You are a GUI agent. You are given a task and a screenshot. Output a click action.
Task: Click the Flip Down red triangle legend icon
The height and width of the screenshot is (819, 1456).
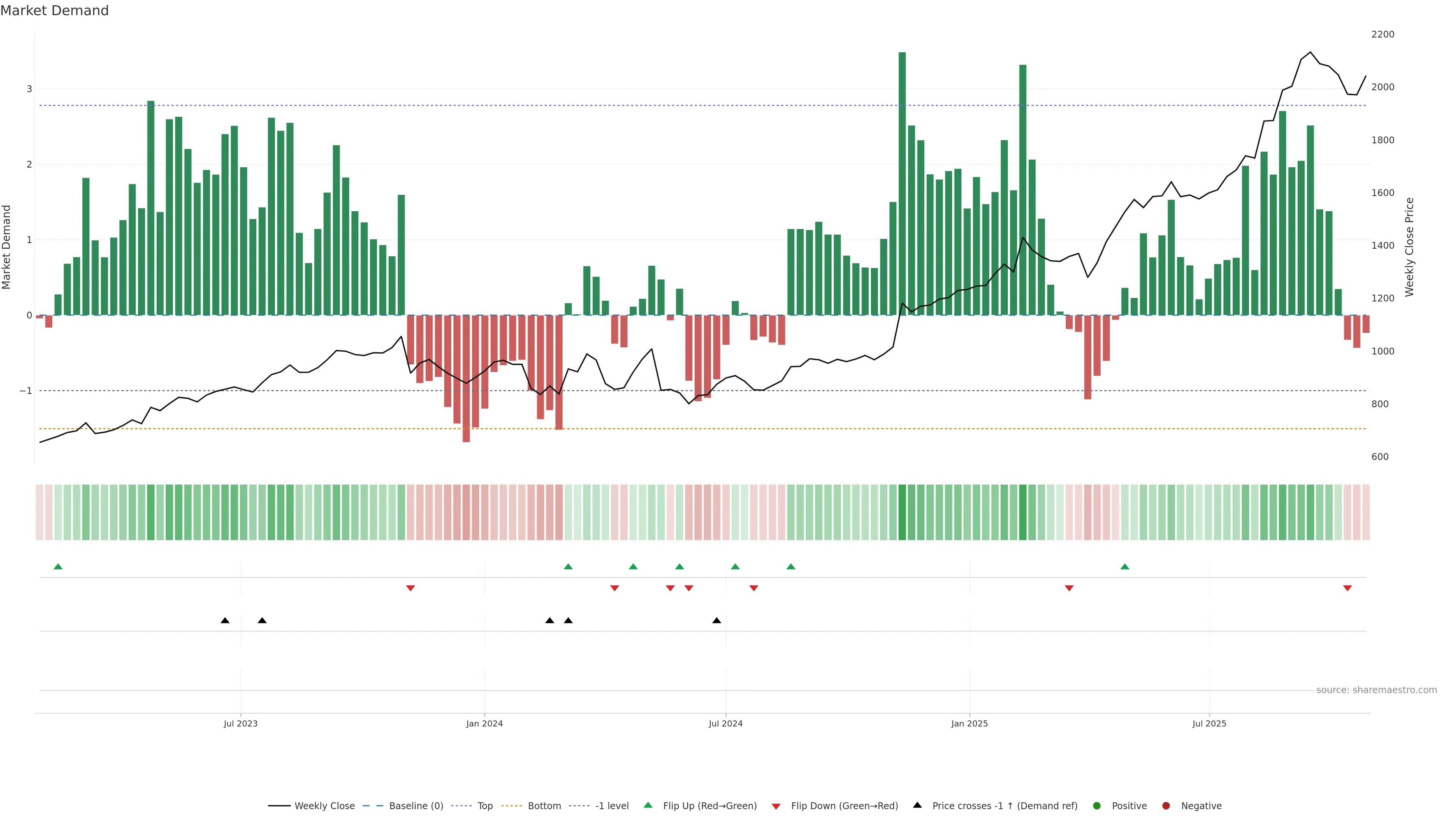775,806
